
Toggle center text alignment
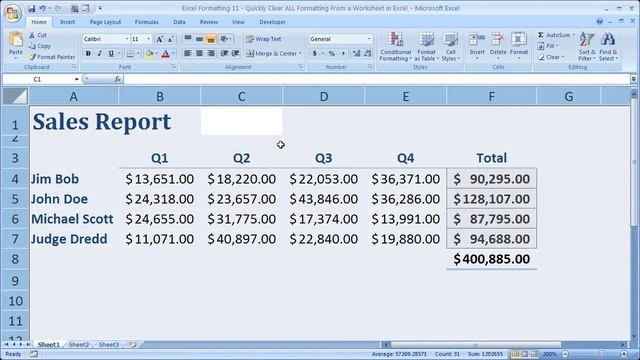pyautogui.click(x=199, y=53)
